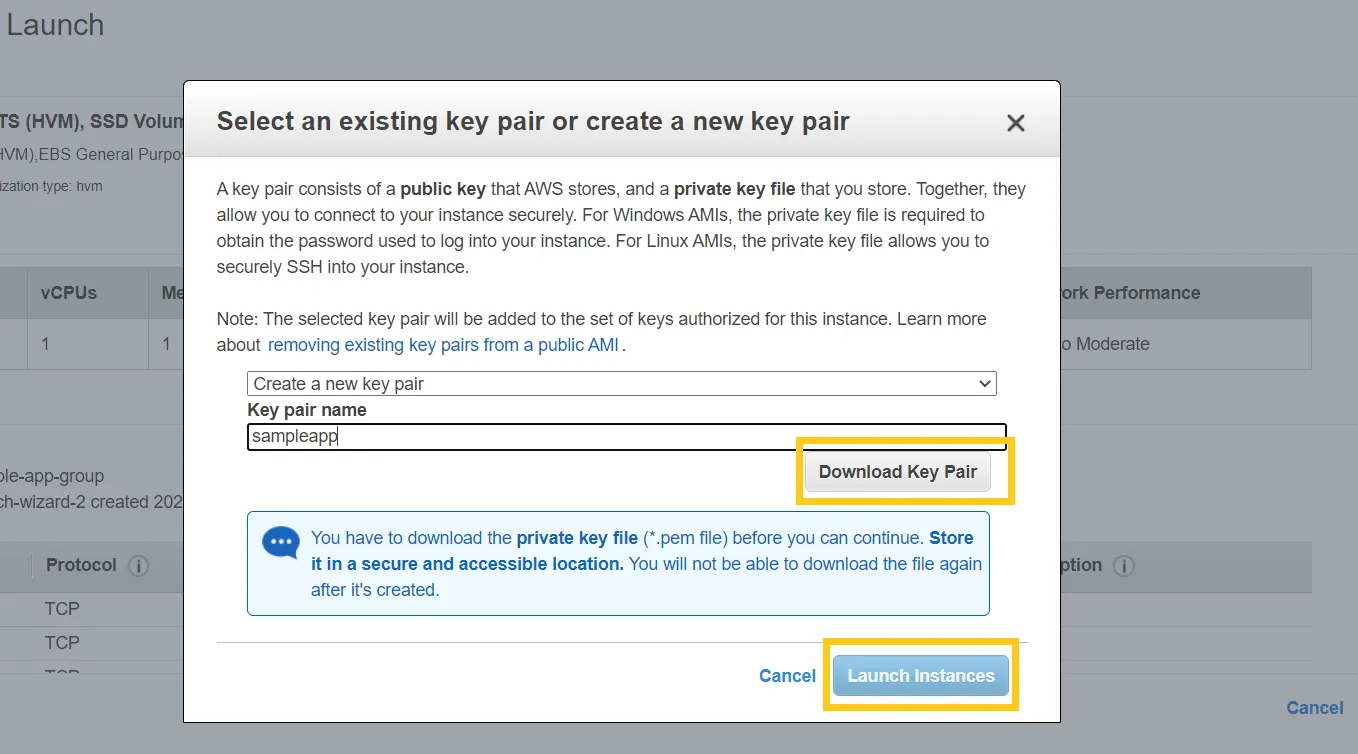Dismiss the key pair dialog with the X icon
This screenshot has width=1358, height=754.
click(1016, 122)
